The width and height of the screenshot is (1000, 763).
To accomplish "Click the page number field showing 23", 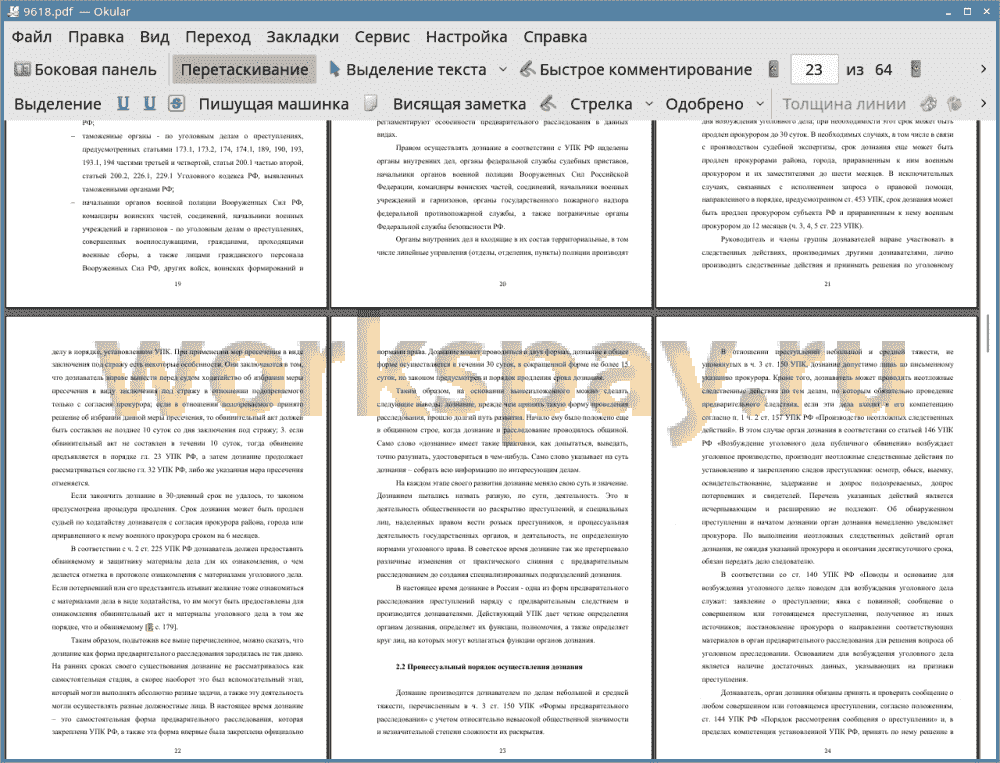I will 814,70.
